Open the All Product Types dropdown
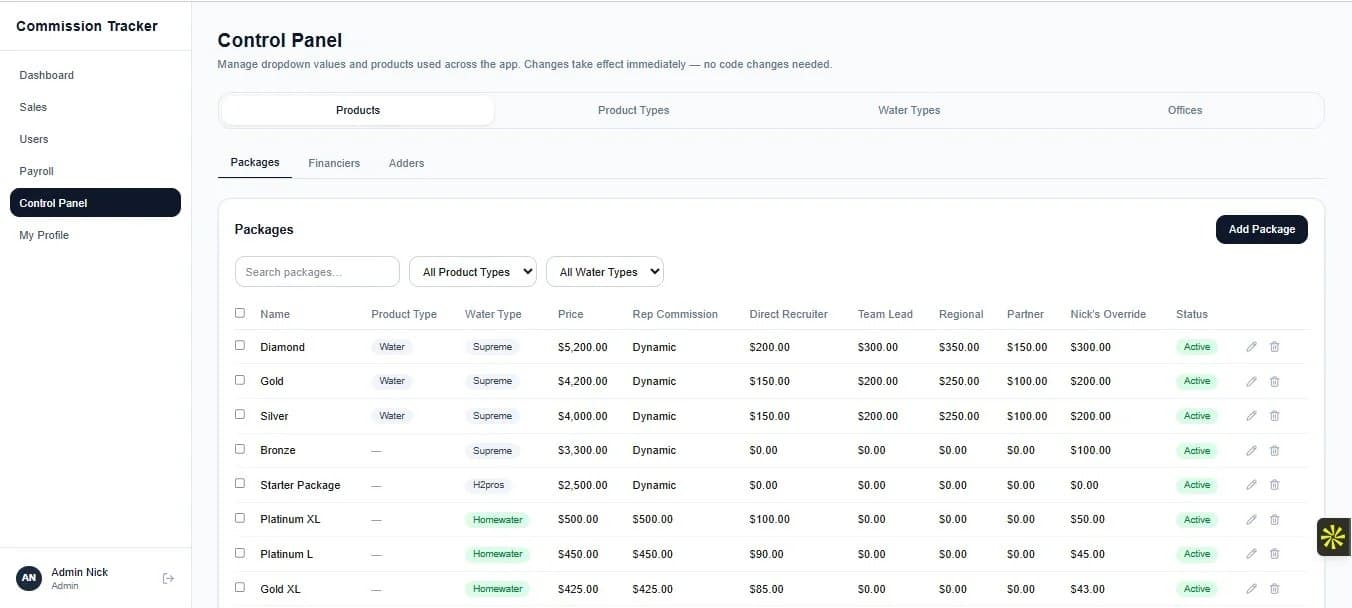This screenshot has width=1352, height=608. point(473,272)
